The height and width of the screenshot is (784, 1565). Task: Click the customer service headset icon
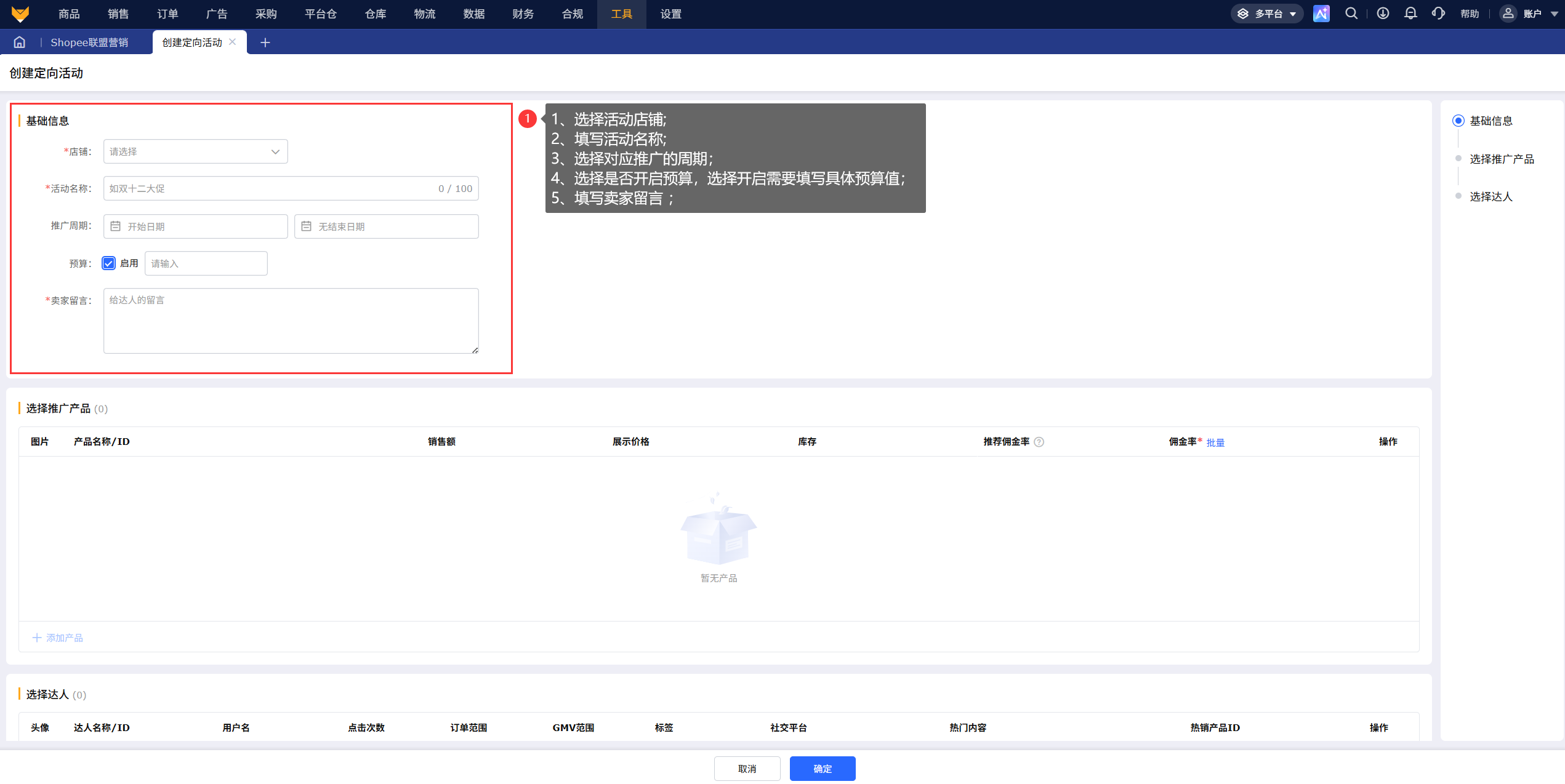coord(1438,14)
